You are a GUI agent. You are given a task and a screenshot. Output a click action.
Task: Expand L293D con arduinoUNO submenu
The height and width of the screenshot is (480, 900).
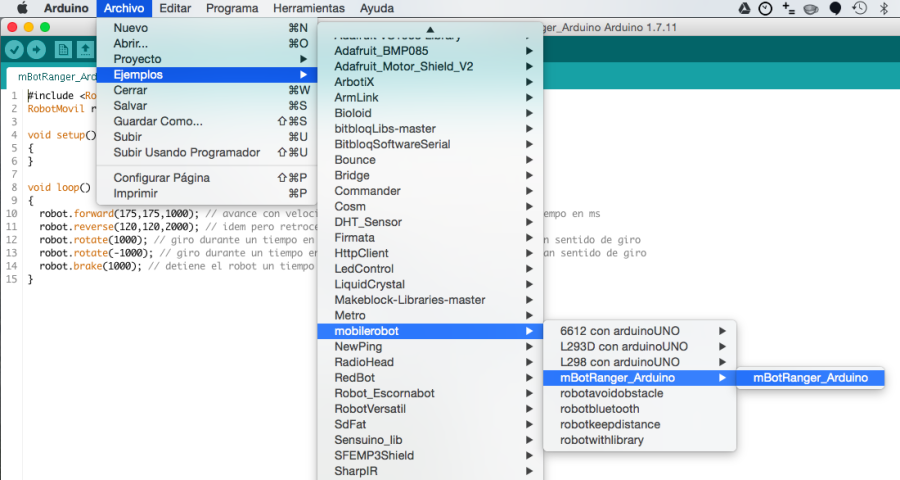[x=639, y=346]
